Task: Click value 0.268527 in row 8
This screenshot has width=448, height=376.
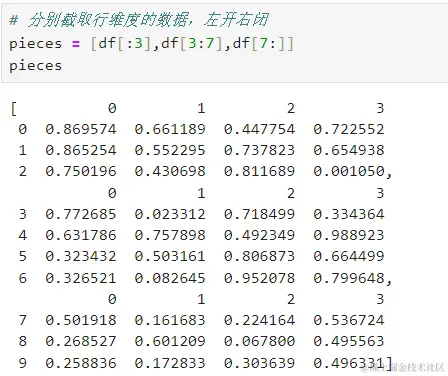Action: coord(81,341)
